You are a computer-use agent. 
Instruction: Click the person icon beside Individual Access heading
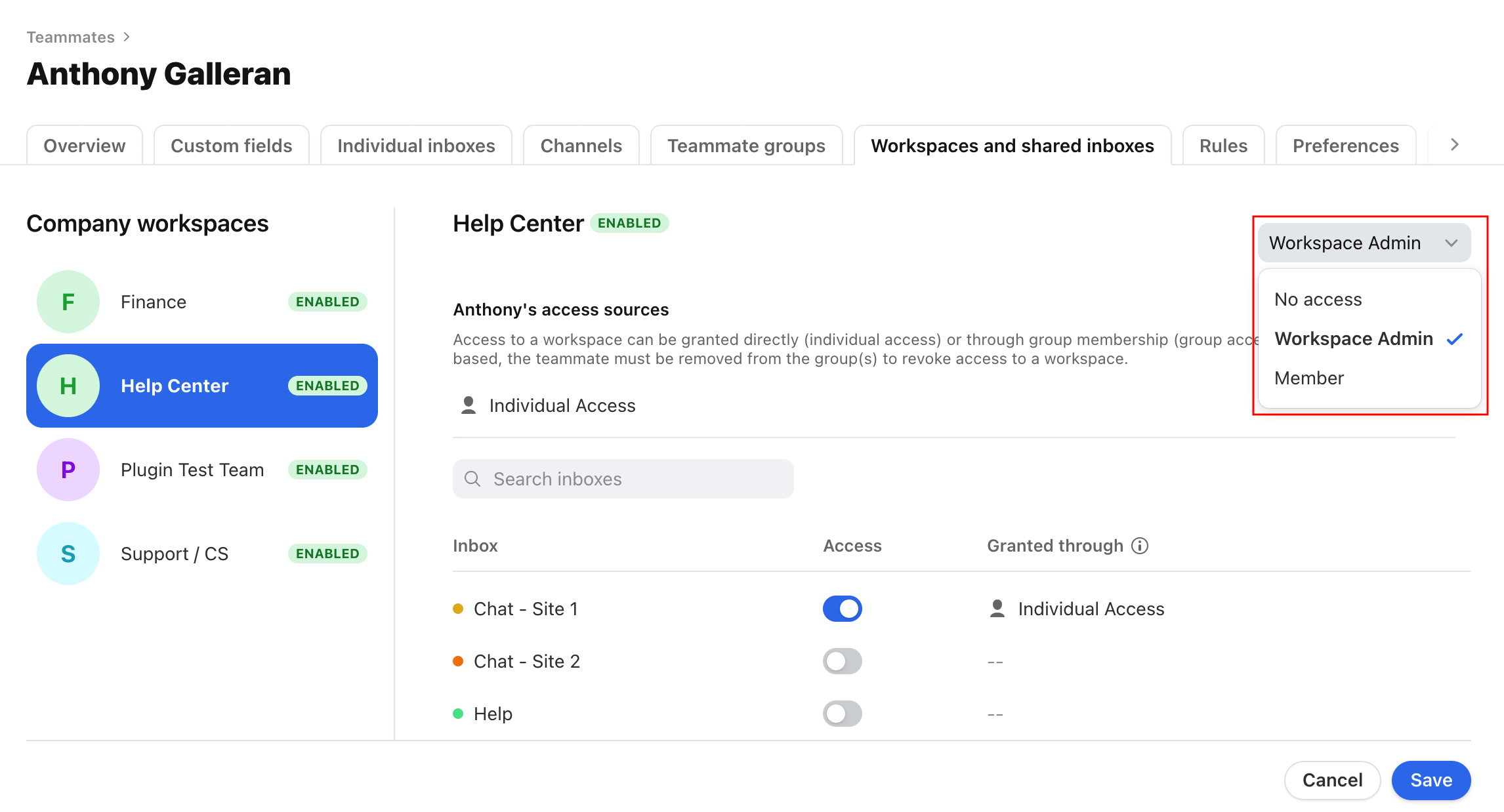469,405
